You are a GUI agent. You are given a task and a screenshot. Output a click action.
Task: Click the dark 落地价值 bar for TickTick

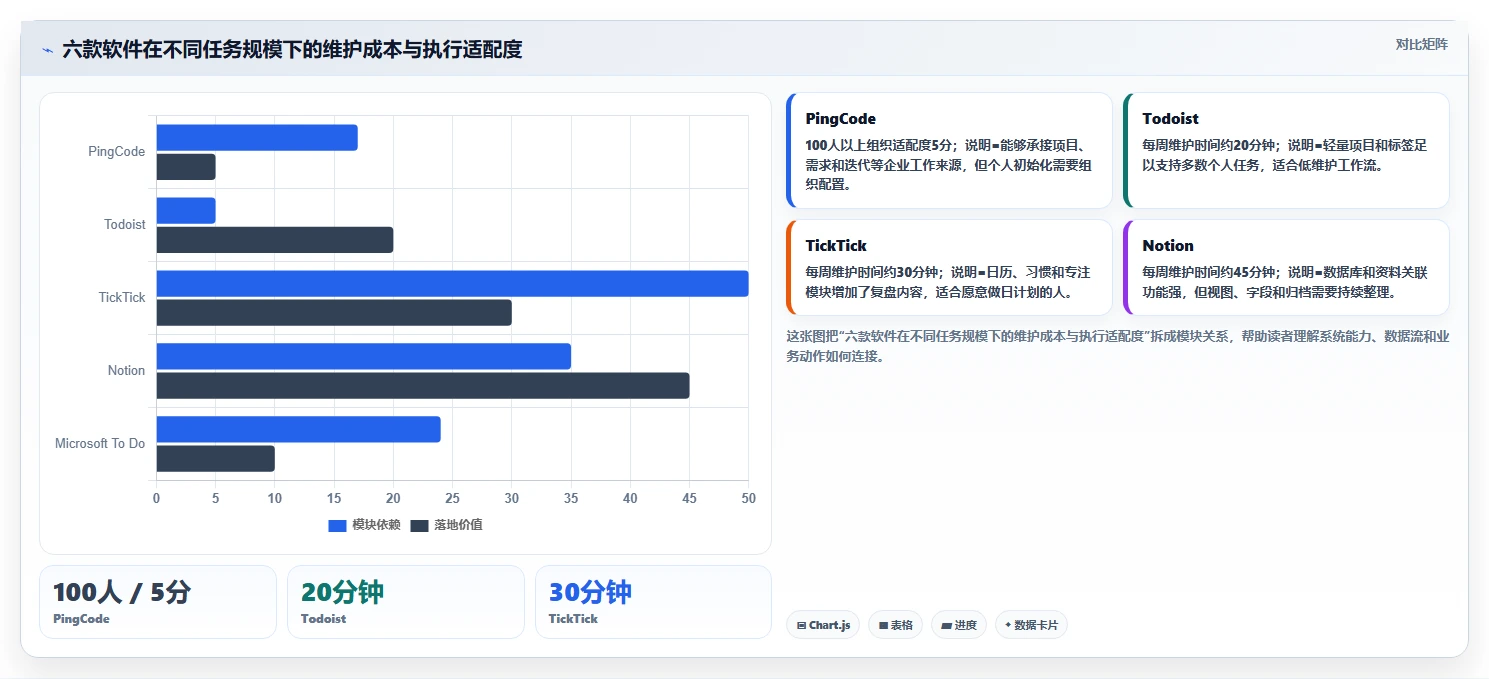tap(334, 313)
